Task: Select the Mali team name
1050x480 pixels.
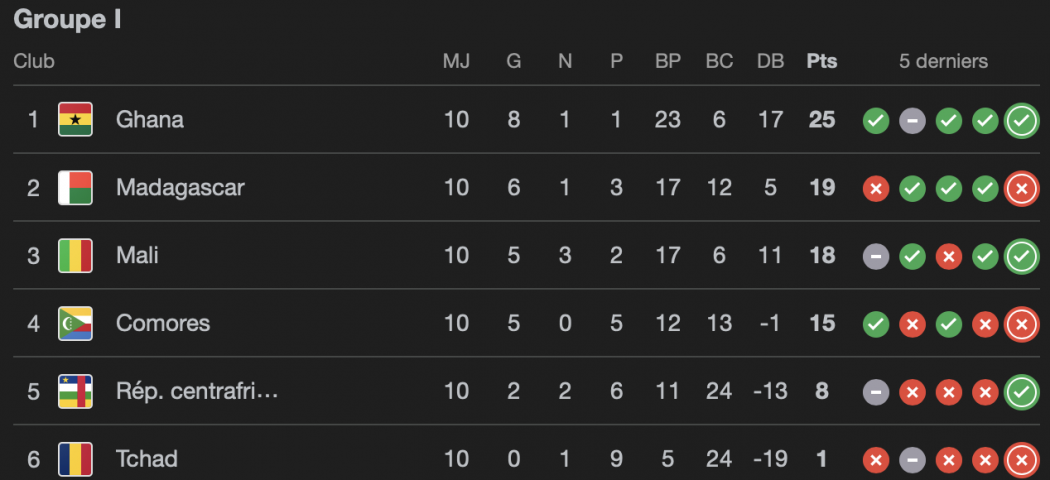Action: (x=137, y=256)
